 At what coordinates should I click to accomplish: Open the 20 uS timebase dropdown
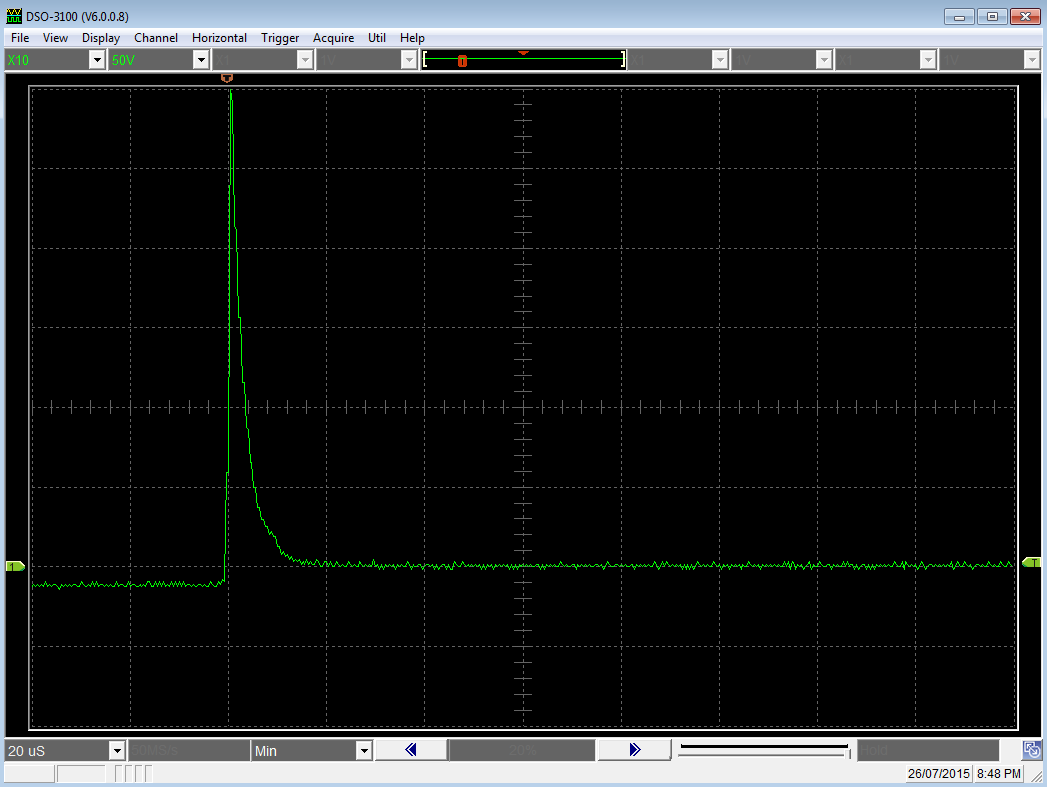tap(117, 751)
